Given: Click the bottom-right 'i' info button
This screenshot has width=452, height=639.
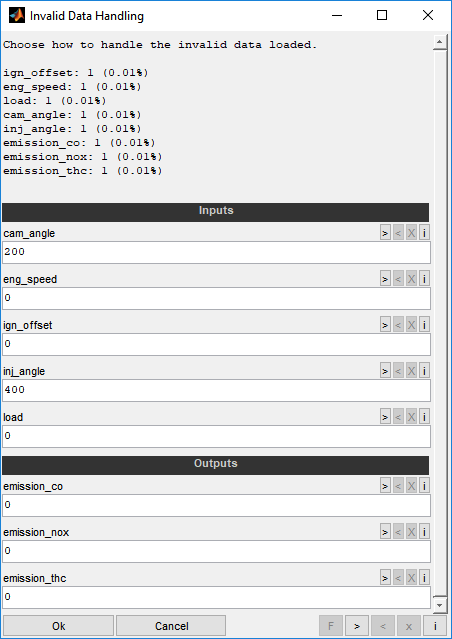Looking at the screenshot, I should [435, 626].
